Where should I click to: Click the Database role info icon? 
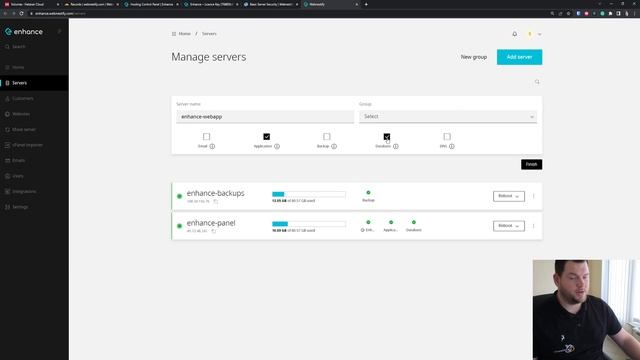tap(396, 146)
